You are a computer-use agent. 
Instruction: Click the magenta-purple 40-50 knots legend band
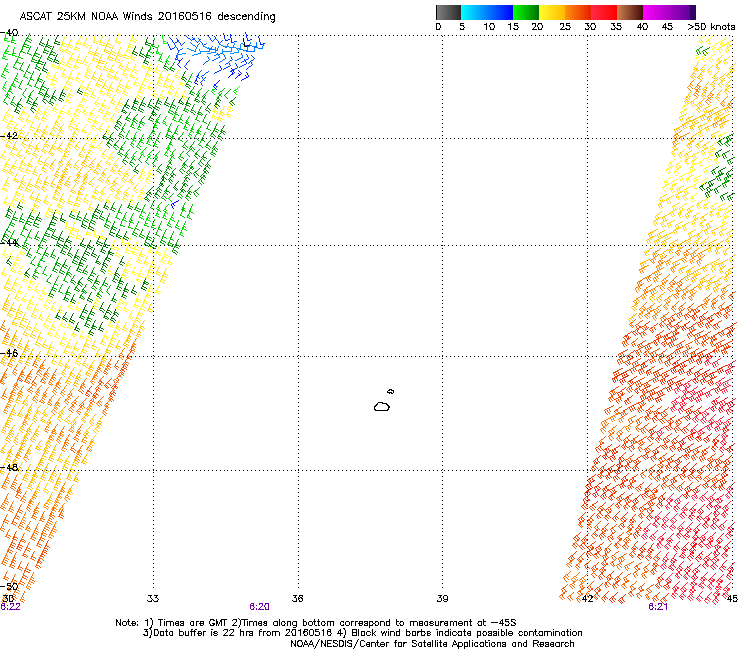[669, 12]
